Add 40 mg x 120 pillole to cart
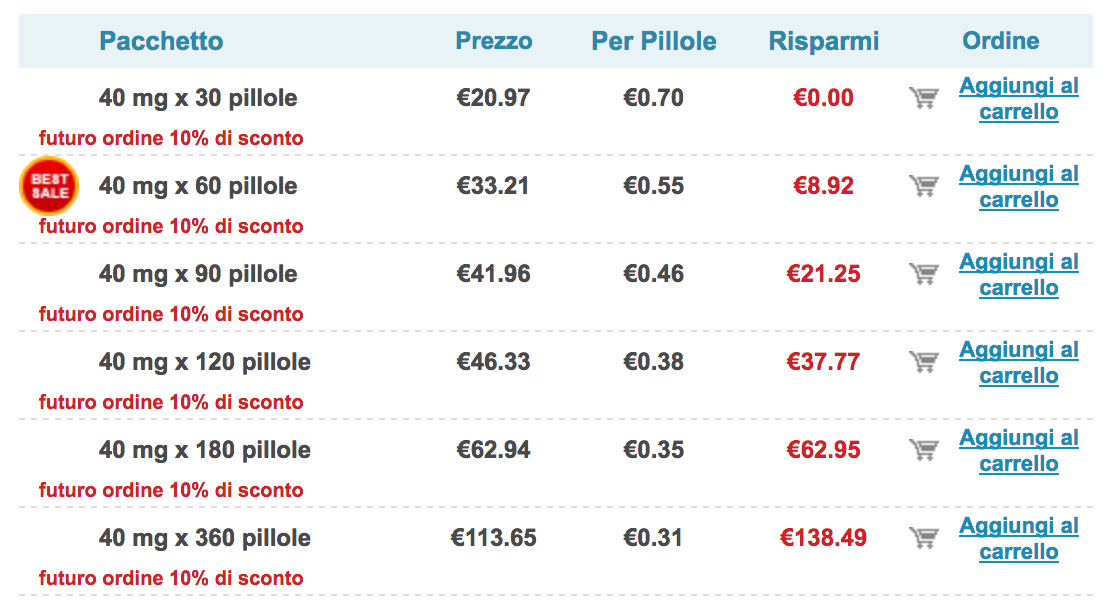The image size is (1110, 614). tap(1019, 362)
